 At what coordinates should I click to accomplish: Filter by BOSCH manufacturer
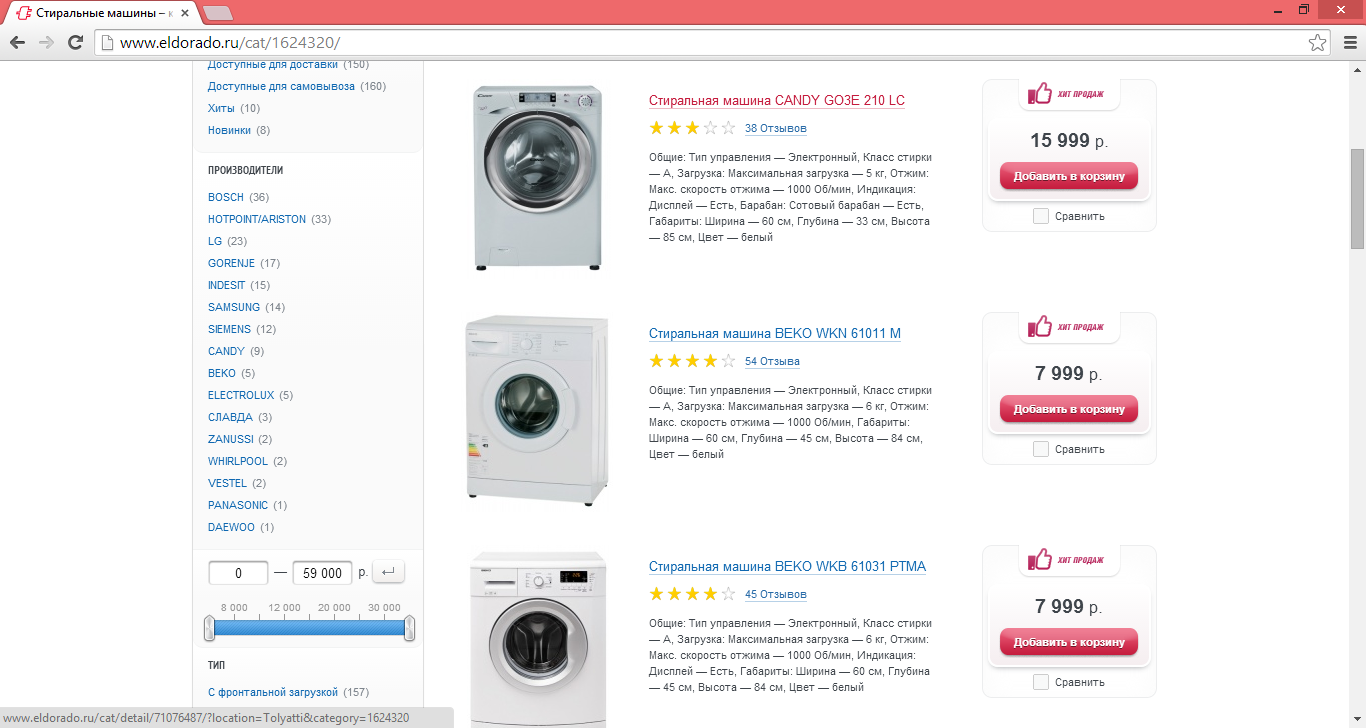point(226,197)
